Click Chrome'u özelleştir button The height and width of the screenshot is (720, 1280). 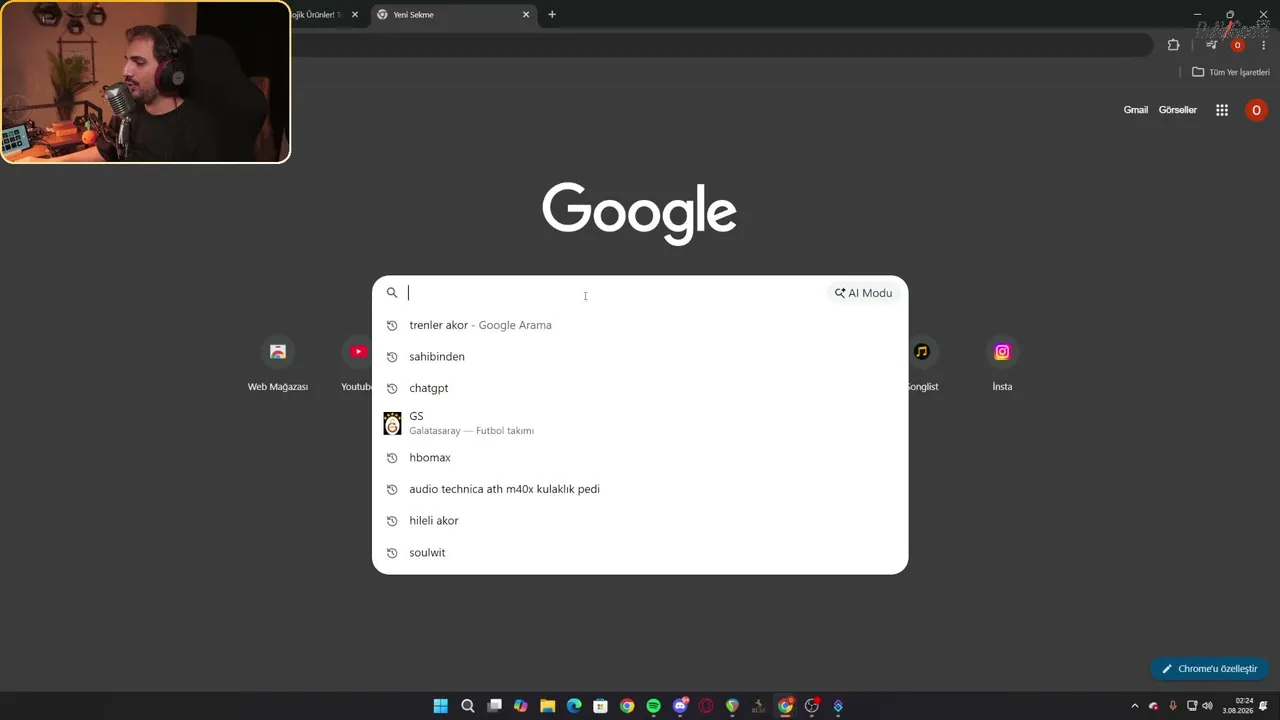pyautogui.click(x=1210, y=669)
